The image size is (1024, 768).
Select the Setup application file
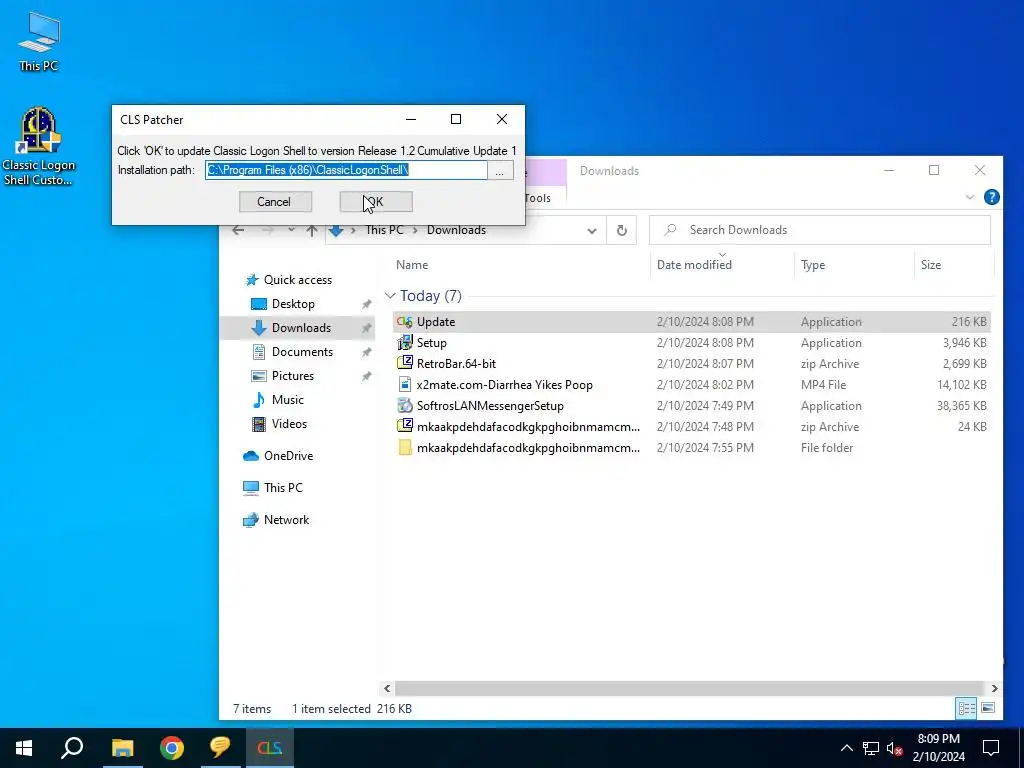(692, 343)
